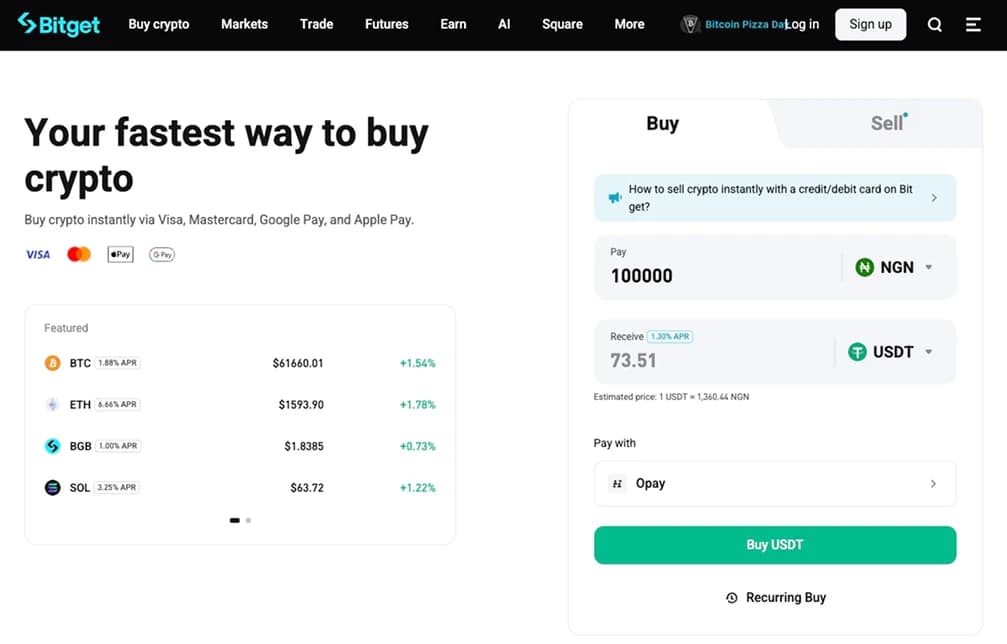Click the BGB price $1.8385

304,446
